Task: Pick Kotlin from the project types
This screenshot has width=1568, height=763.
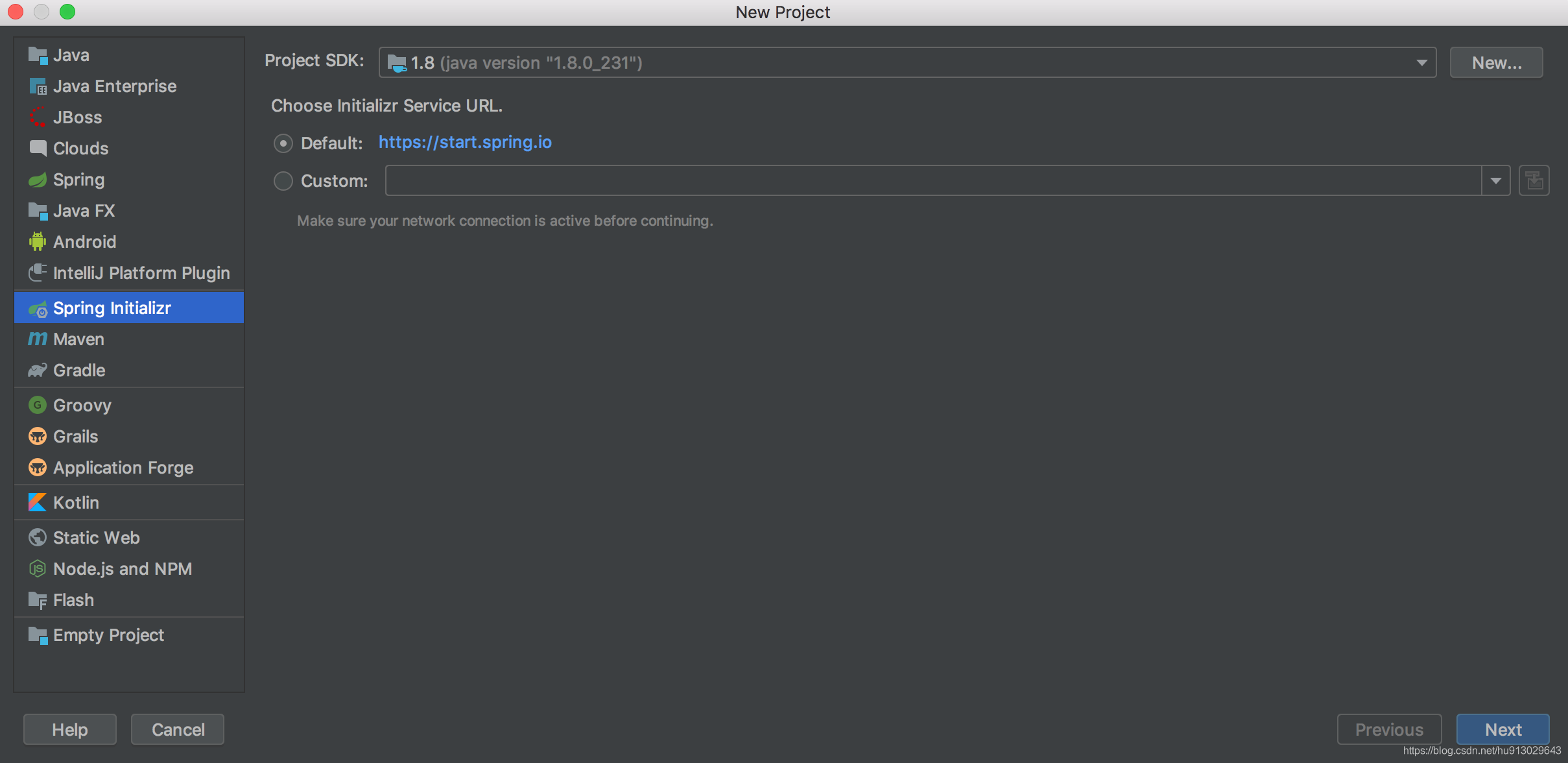Action: tap(129, 503)
